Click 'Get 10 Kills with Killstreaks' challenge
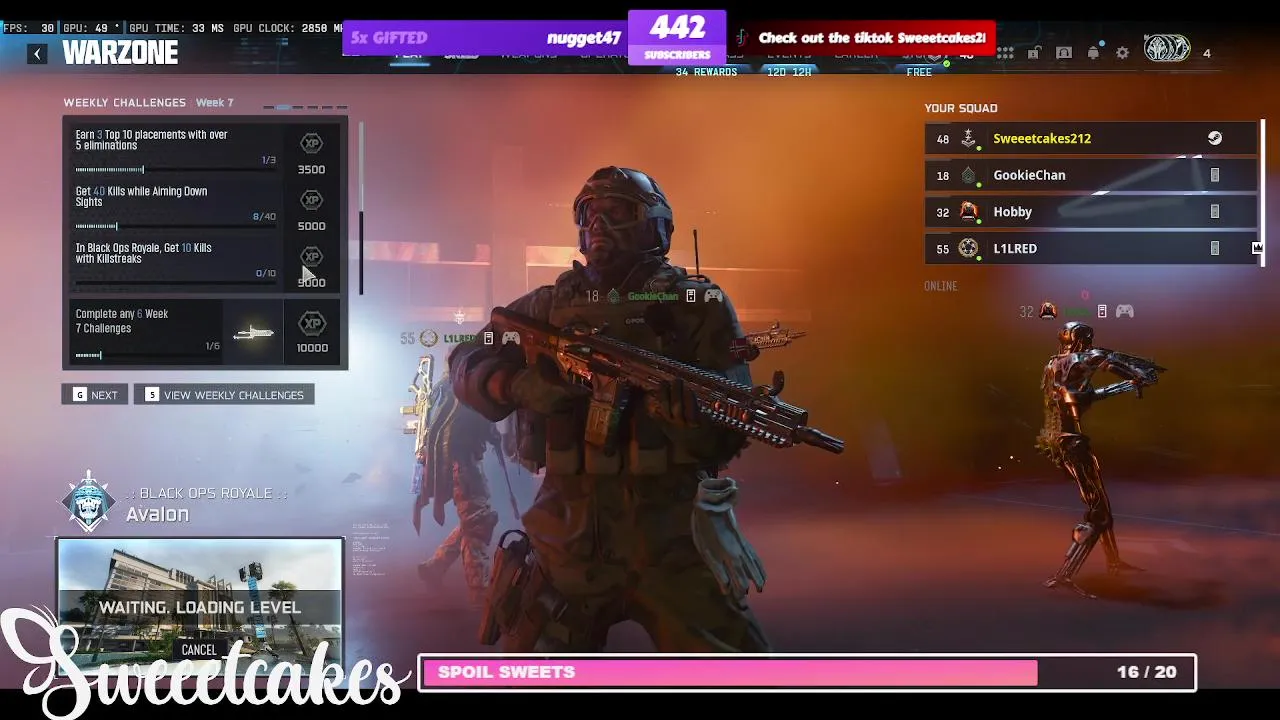The image size is (1280, 720). click(144, 253)
